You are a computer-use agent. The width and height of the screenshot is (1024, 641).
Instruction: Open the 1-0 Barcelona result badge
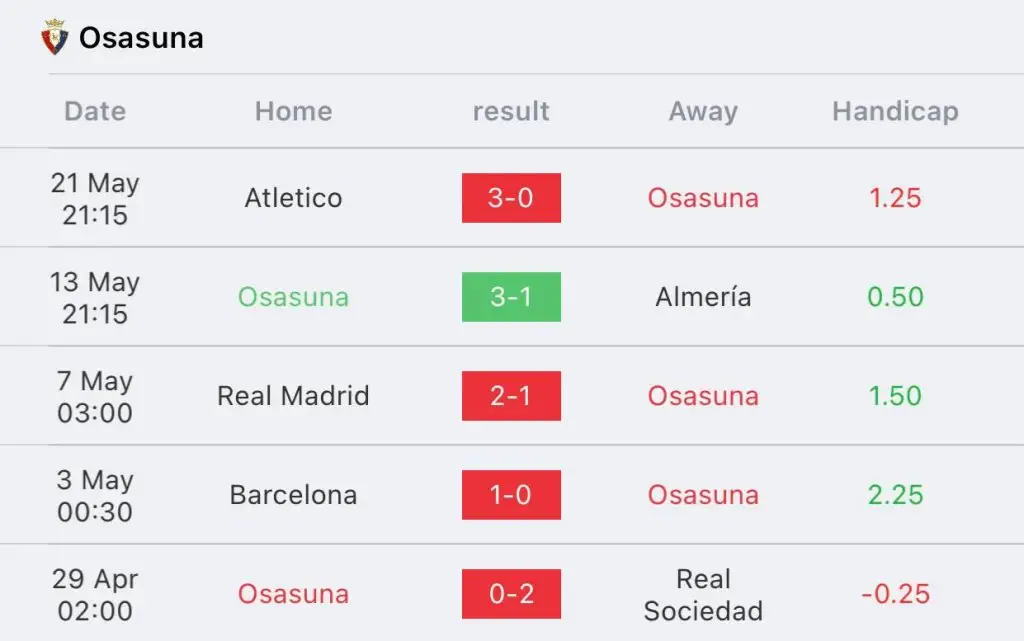[511, 495]
